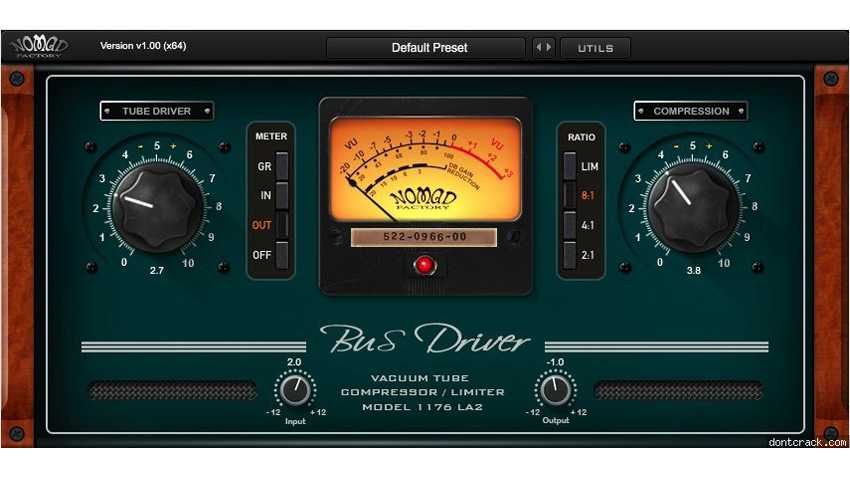This screenshot has width=850, height=478.
Task: Click the Compression value 3.8
Action: [693, 270]
